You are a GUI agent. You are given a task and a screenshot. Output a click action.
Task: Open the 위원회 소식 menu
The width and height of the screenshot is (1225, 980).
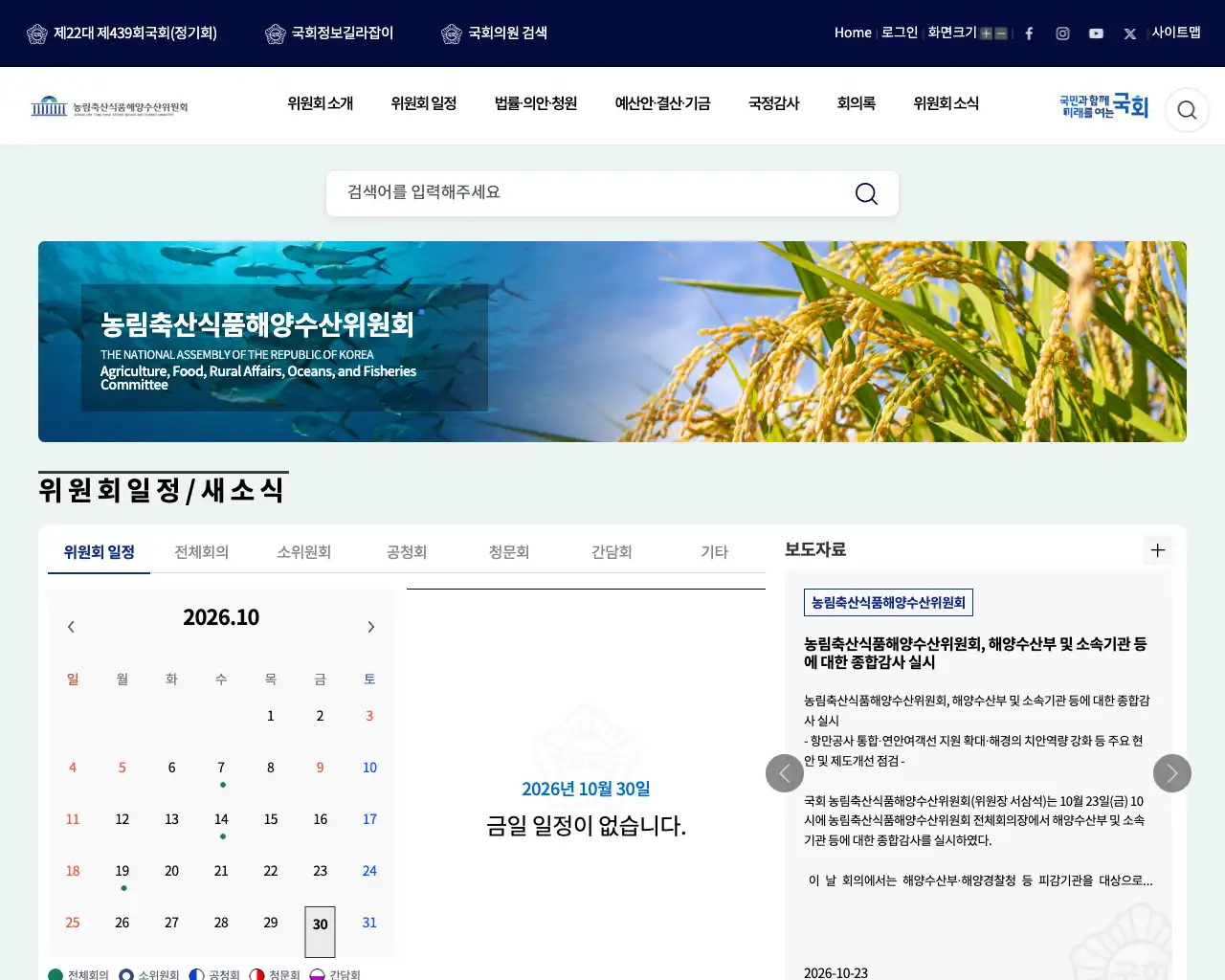[x=947, y=103]
